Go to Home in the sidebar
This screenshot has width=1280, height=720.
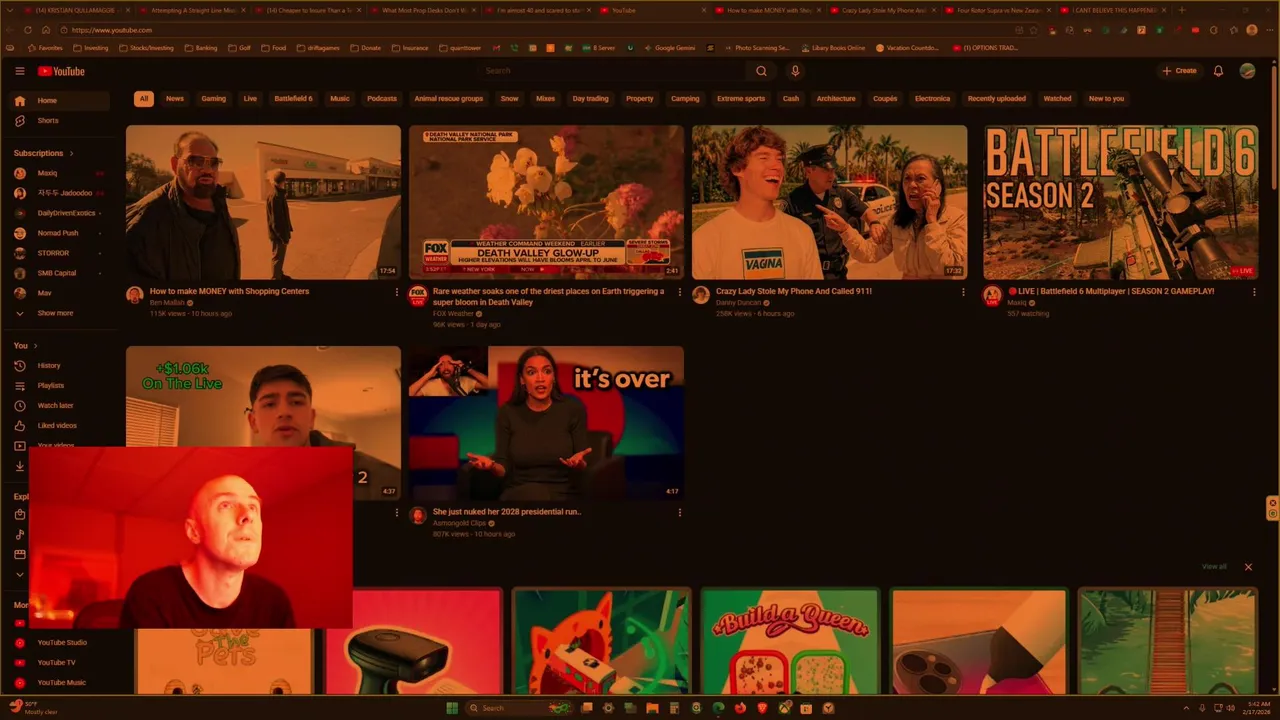click(61, 101)
